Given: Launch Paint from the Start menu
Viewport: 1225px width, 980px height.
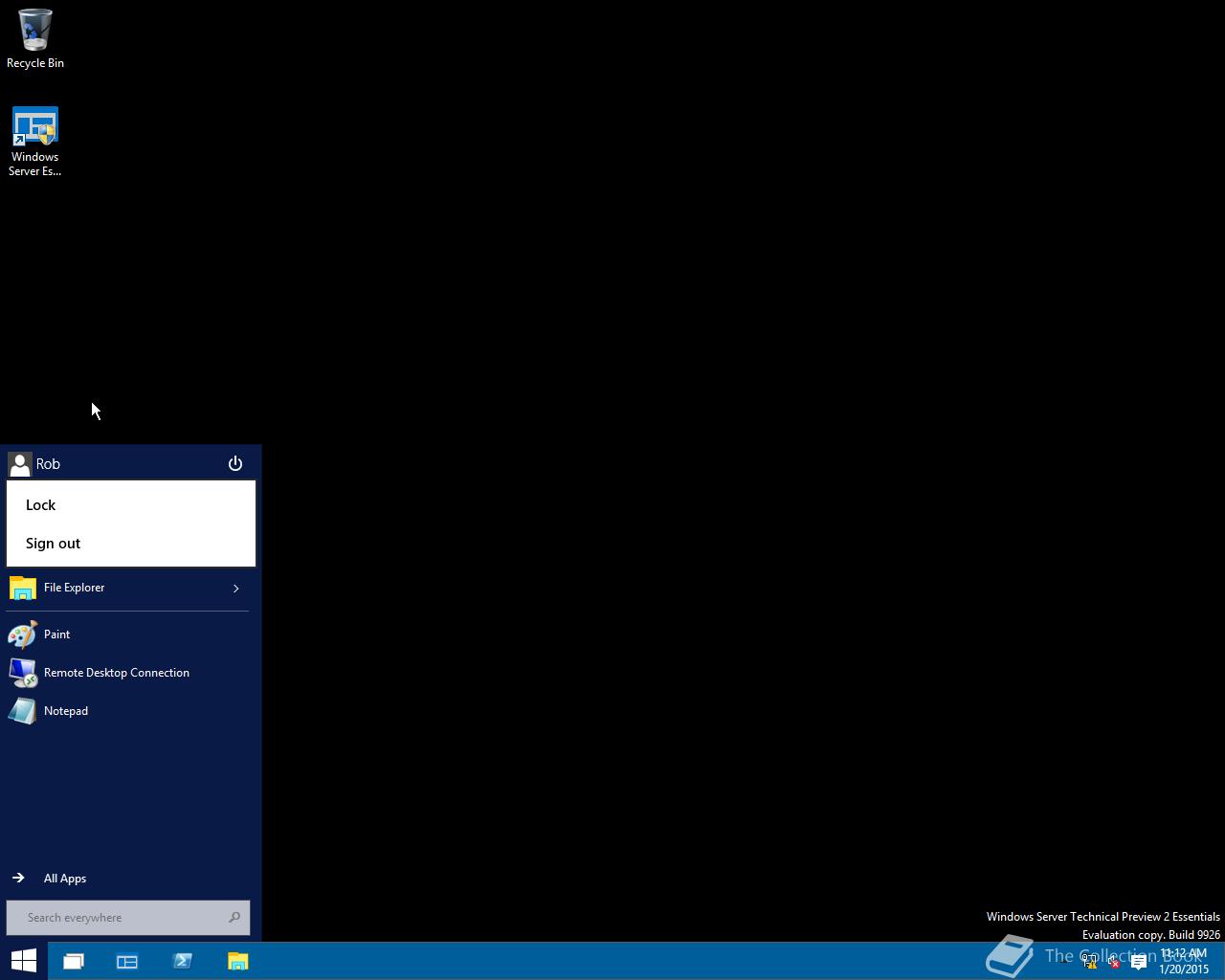Looking at the screenshot, I should coord(127,635).
